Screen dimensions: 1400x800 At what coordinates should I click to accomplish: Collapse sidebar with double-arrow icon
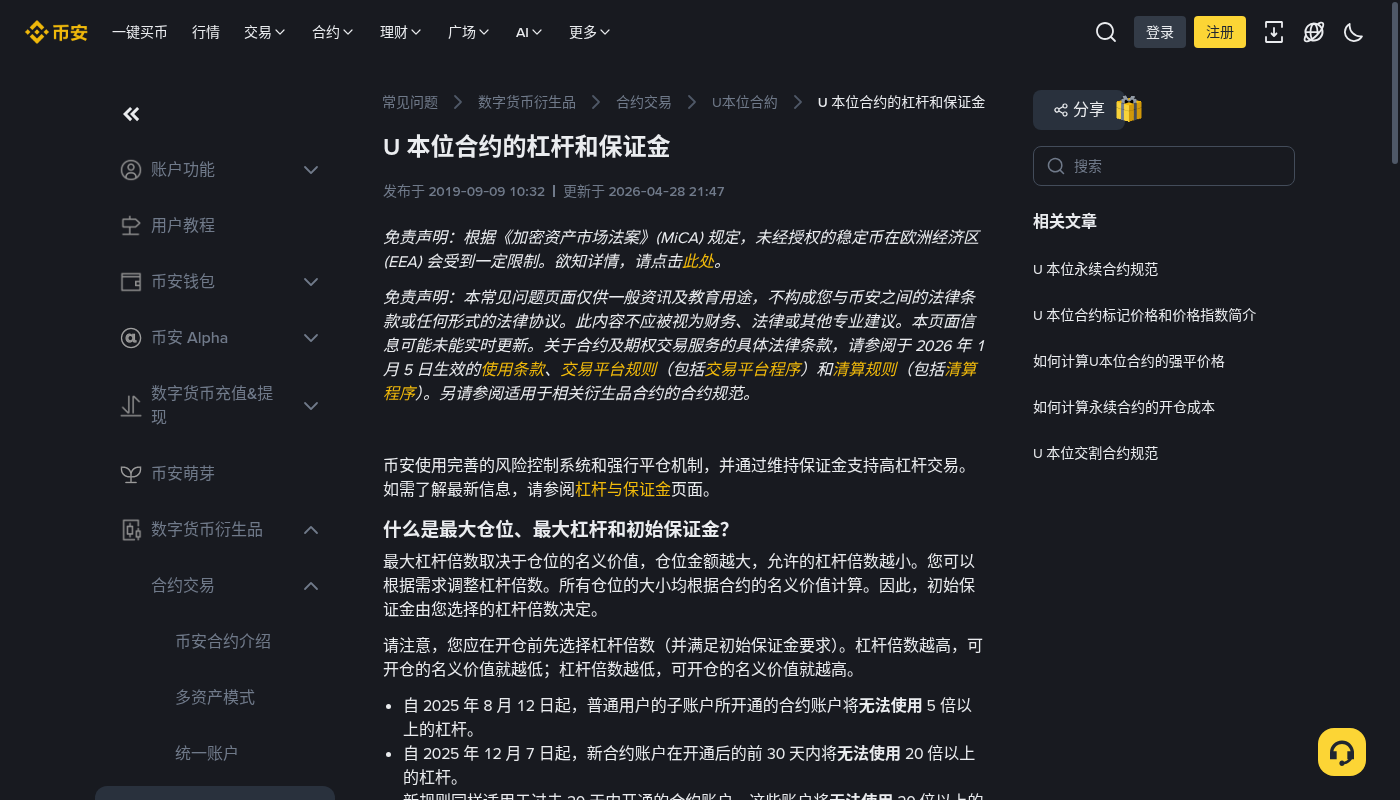coord(131,114)
